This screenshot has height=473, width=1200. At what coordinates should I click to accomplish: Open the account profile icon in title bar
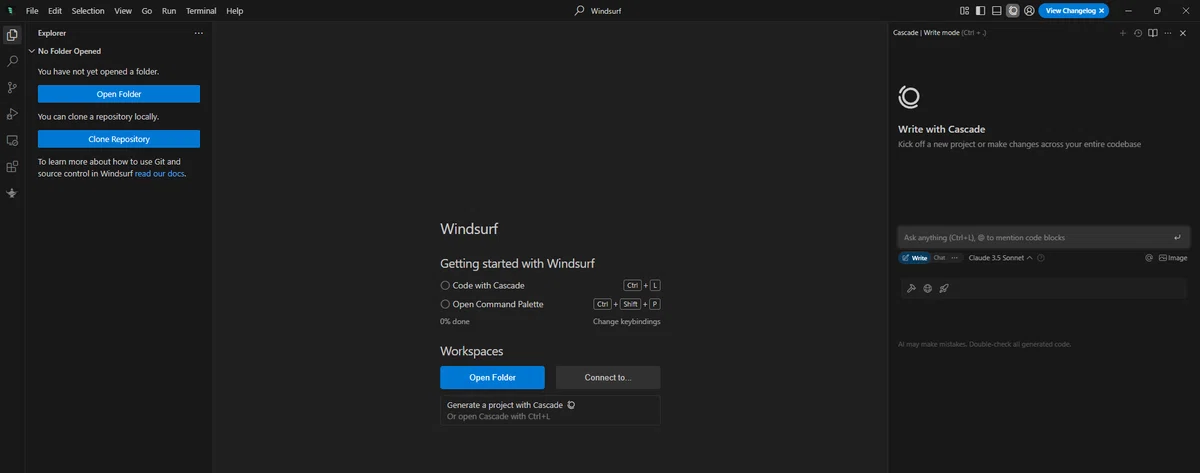[1029, 10]
